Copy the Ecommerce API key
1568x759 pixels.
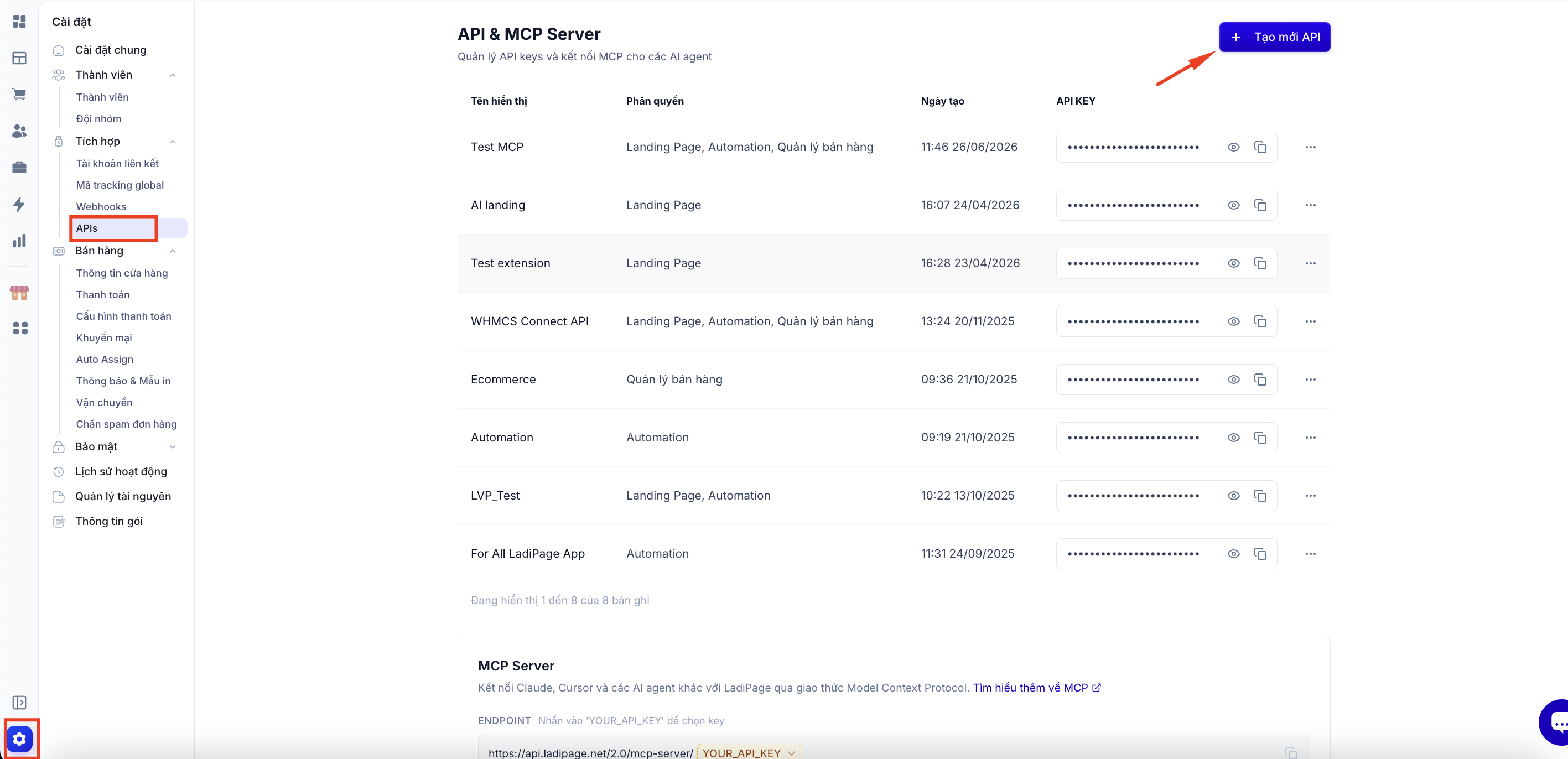[x=1260, y=380]
